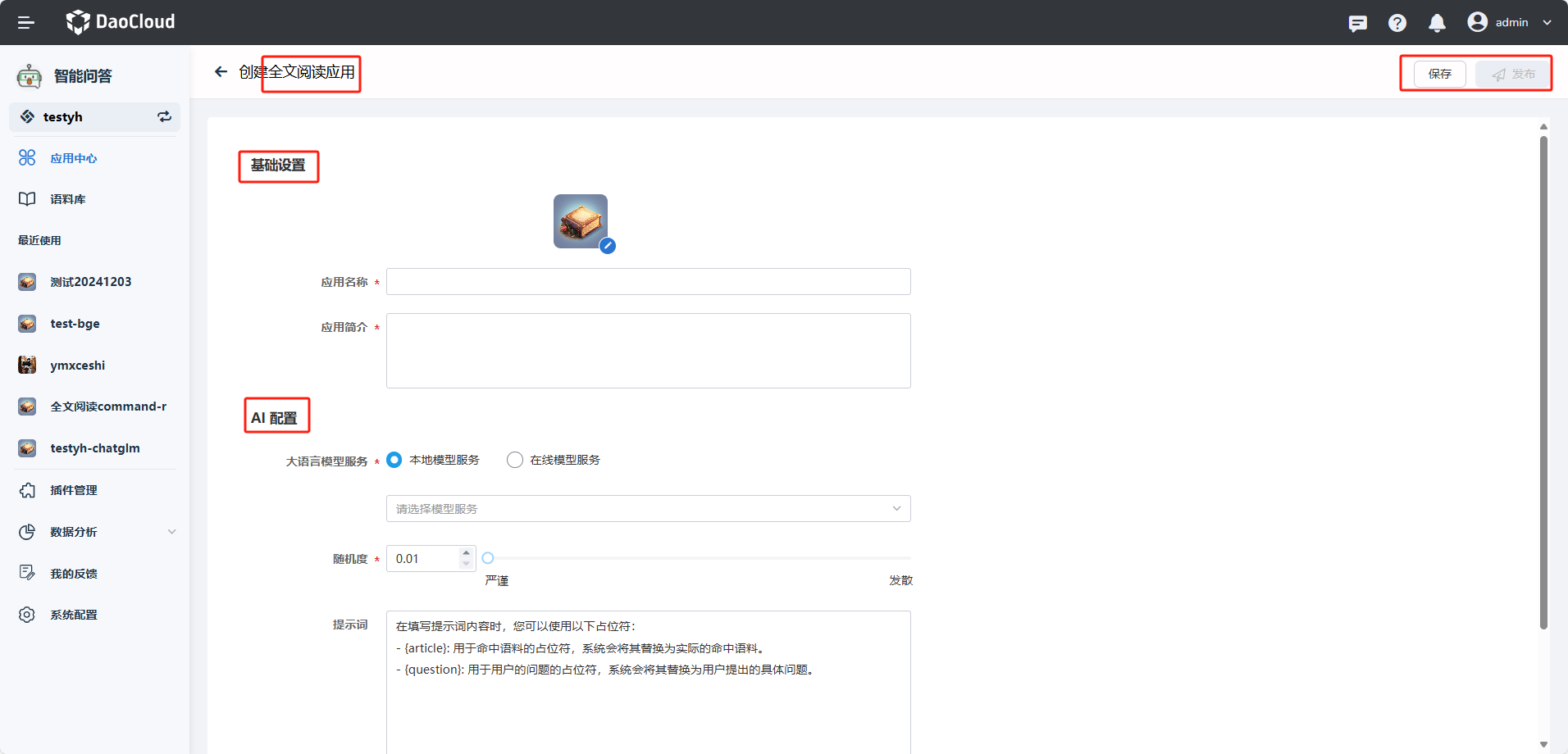This screenshot has width=1568, height=754.
Task: Select the 本地模型服务 radio option
Action: [394, 460]
